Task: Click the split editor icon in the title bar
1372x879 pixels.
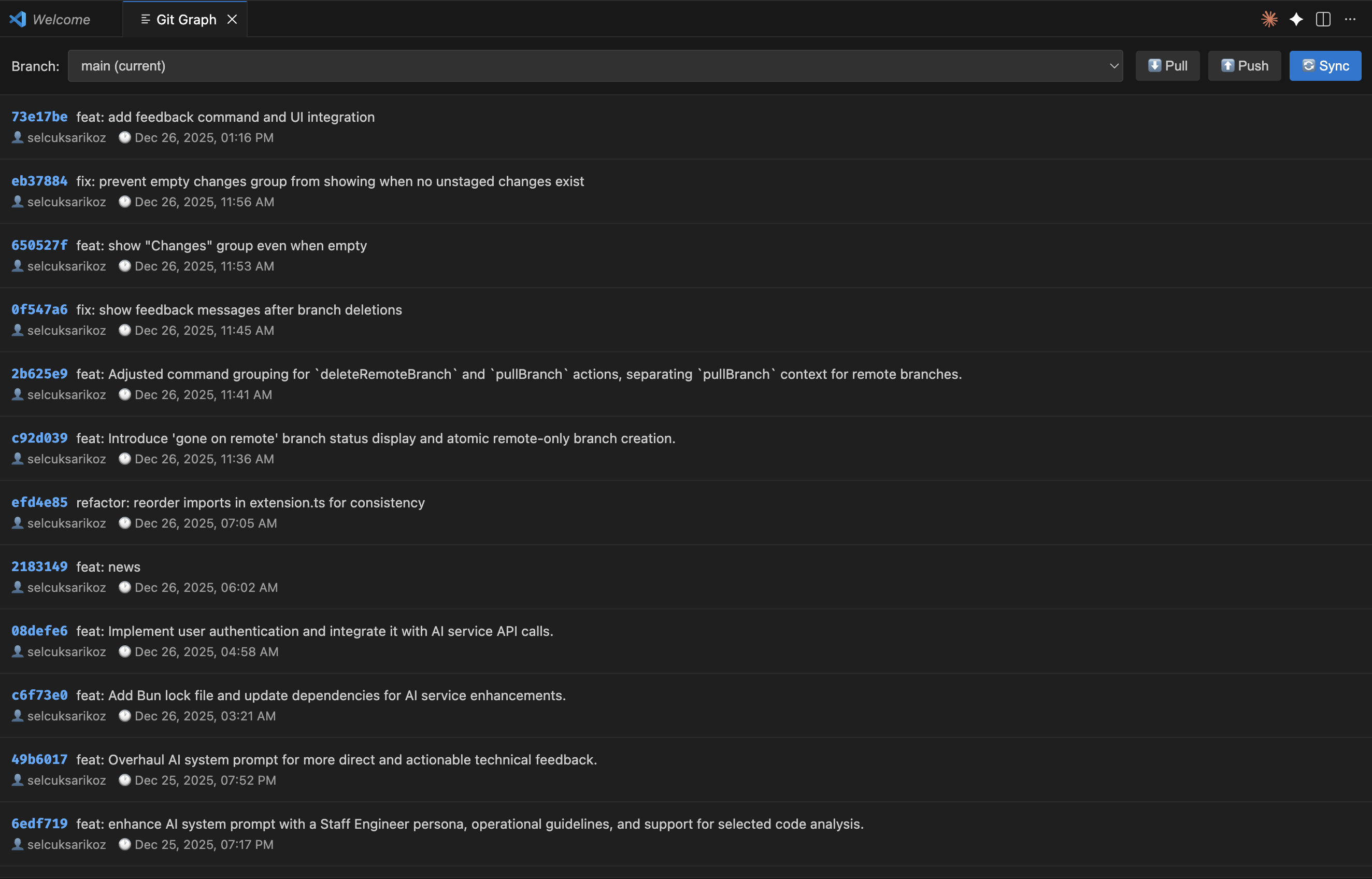Action: 1323,19
